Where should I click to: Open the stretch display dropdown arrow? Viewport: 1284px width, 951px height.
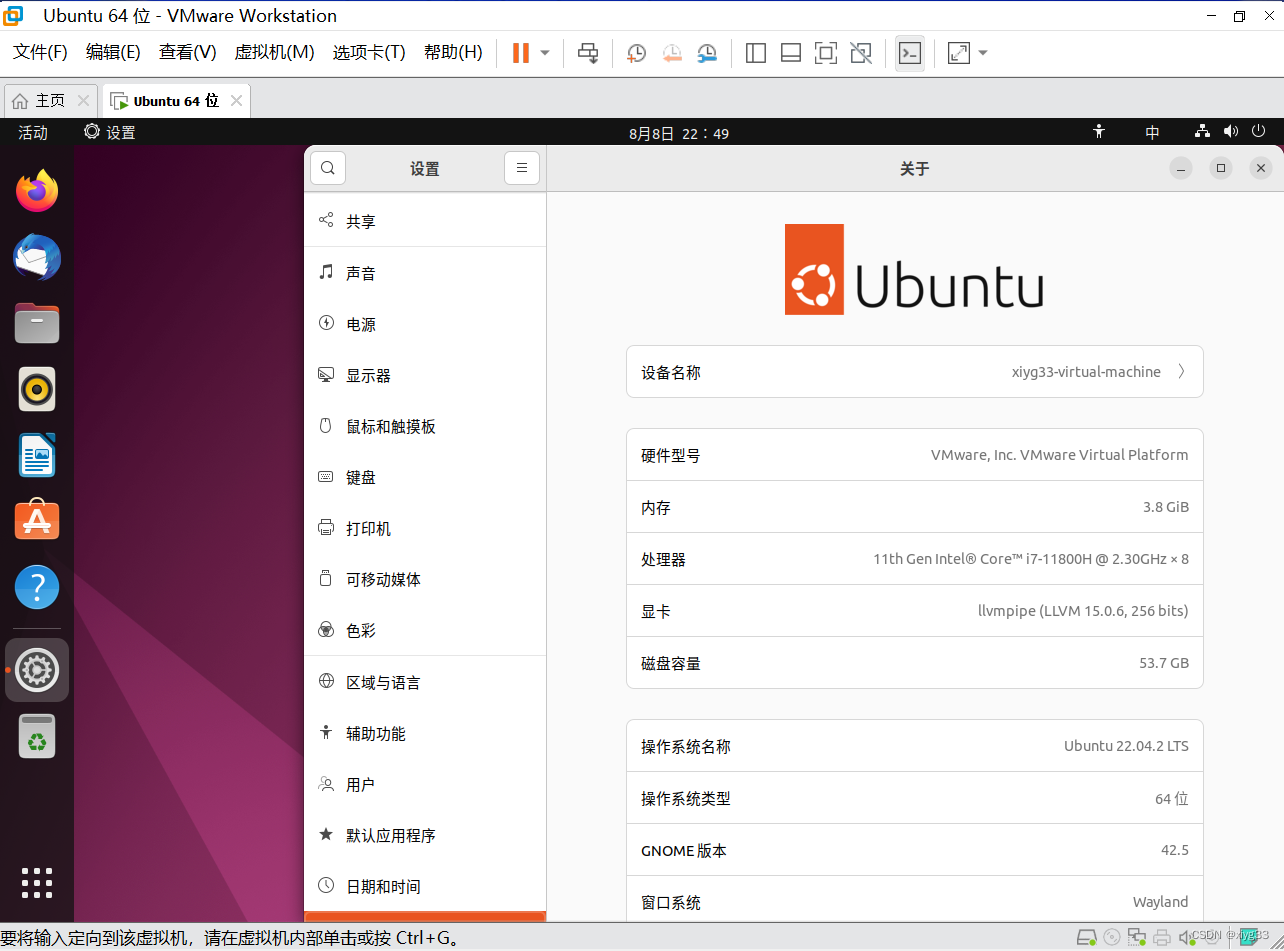pyautogui.click(x=983, y=53)
